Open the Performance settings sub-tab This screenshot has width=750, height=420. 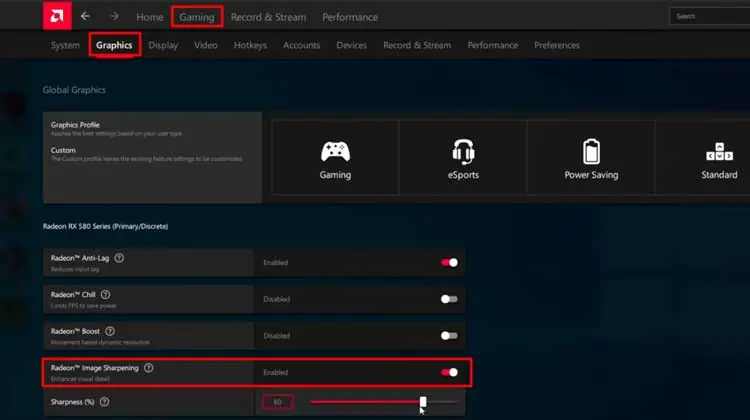pos(493,45)
